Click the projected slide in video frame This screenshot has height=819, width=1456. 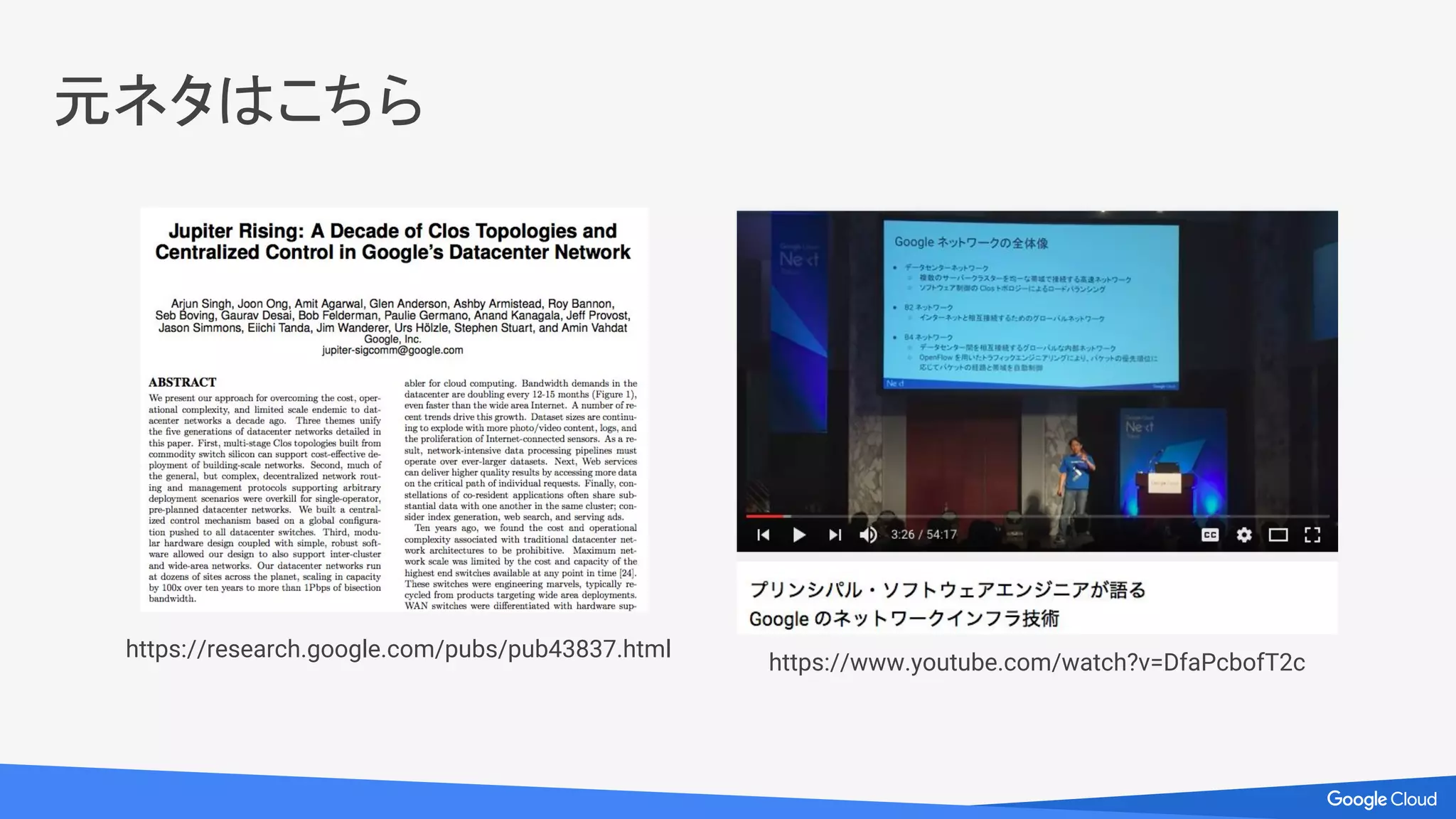(x=1031, y=304)
